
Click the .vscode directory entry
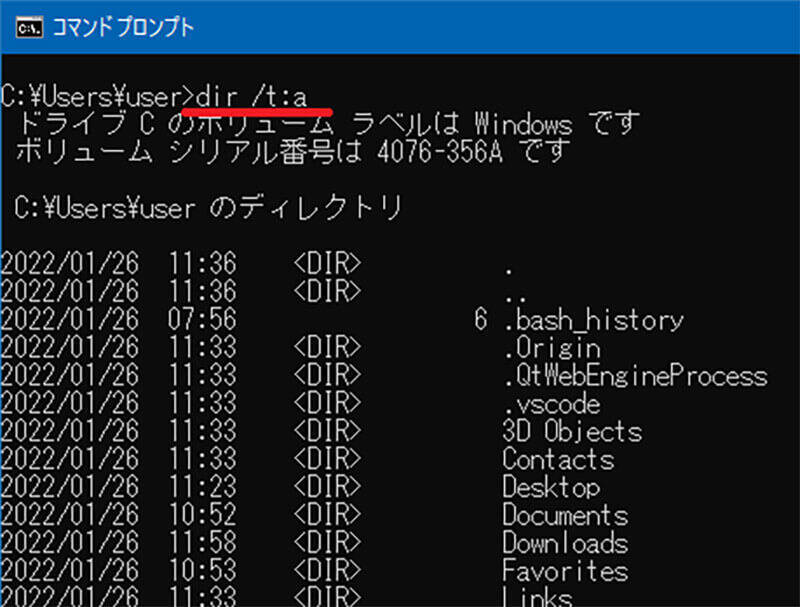coord(551,404)
